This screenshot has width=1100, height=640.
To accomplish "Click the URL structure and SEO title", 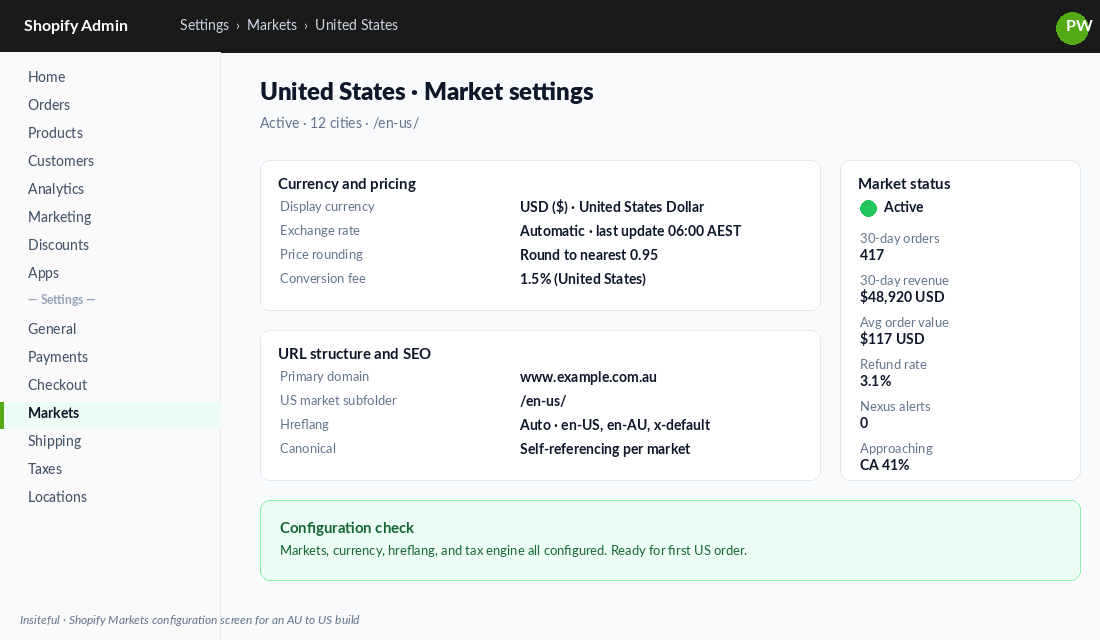I will point(354,354).
